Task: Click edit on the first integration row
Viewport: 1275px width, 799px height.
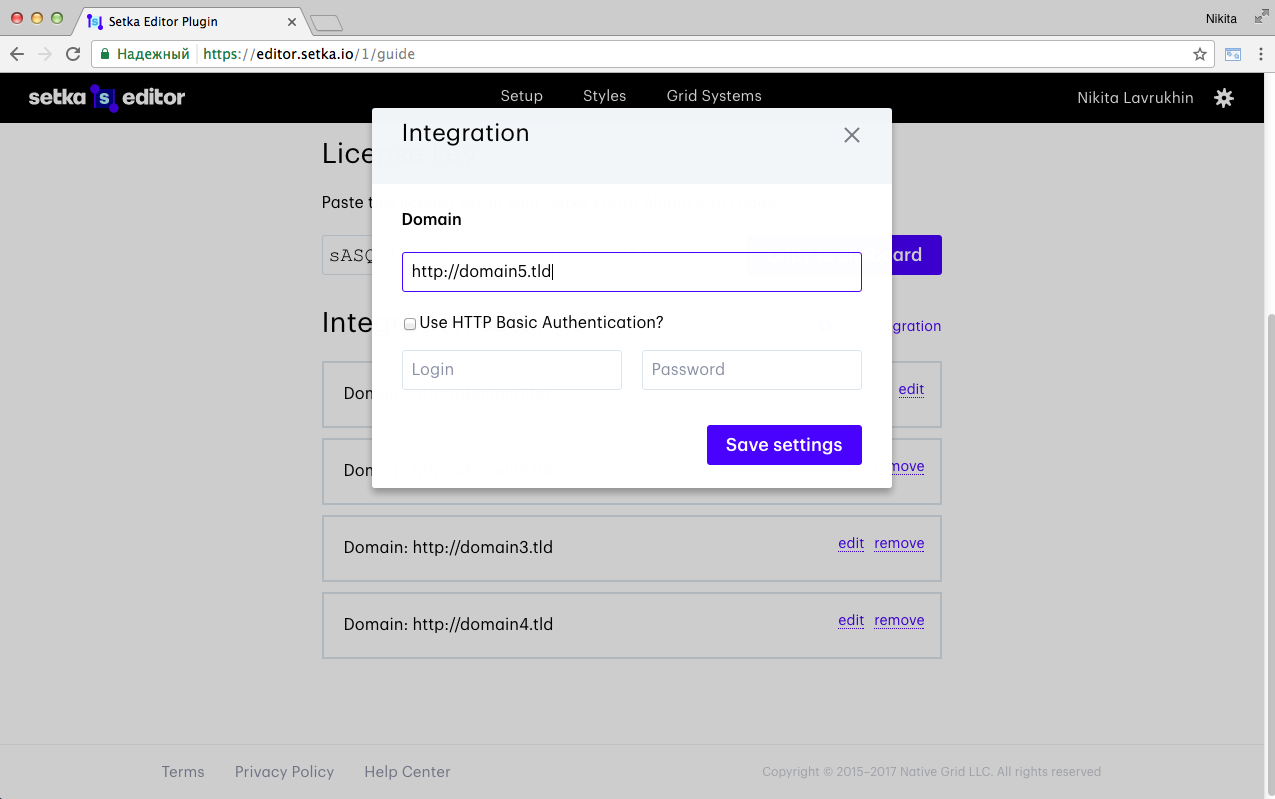Action: 911,389
